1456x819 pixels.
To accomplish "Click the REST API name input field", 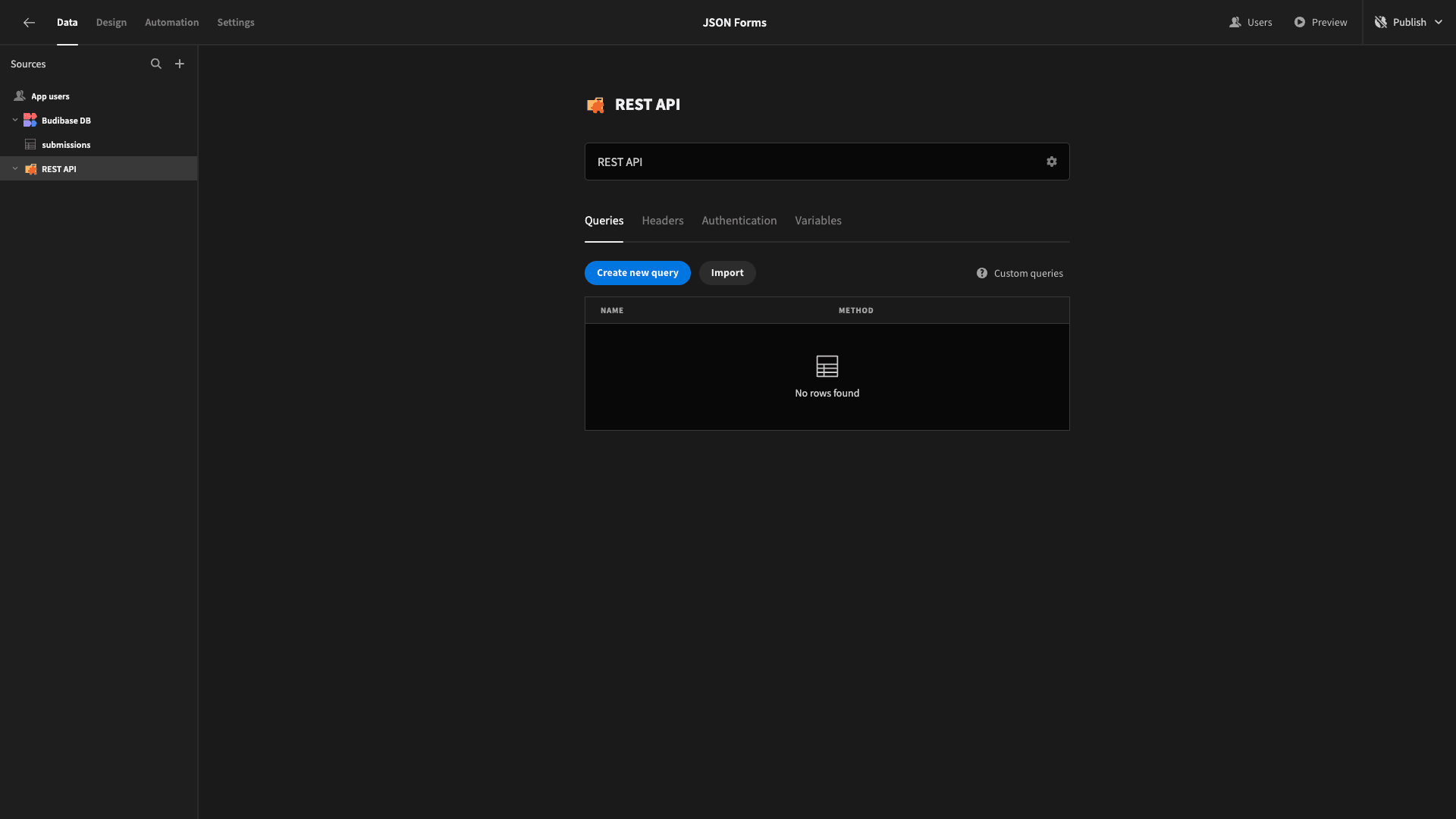I will tap(827, 162).
